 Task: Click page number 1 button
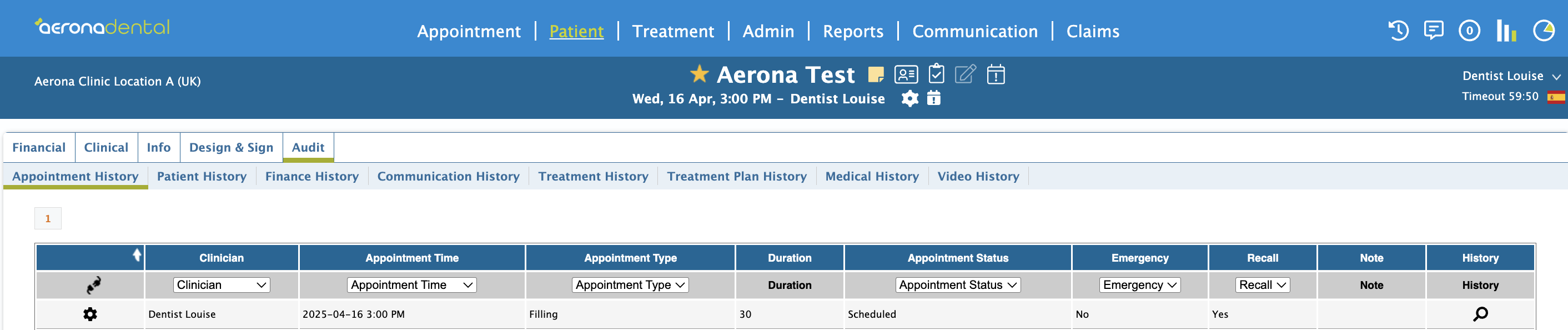click(48, 218)
